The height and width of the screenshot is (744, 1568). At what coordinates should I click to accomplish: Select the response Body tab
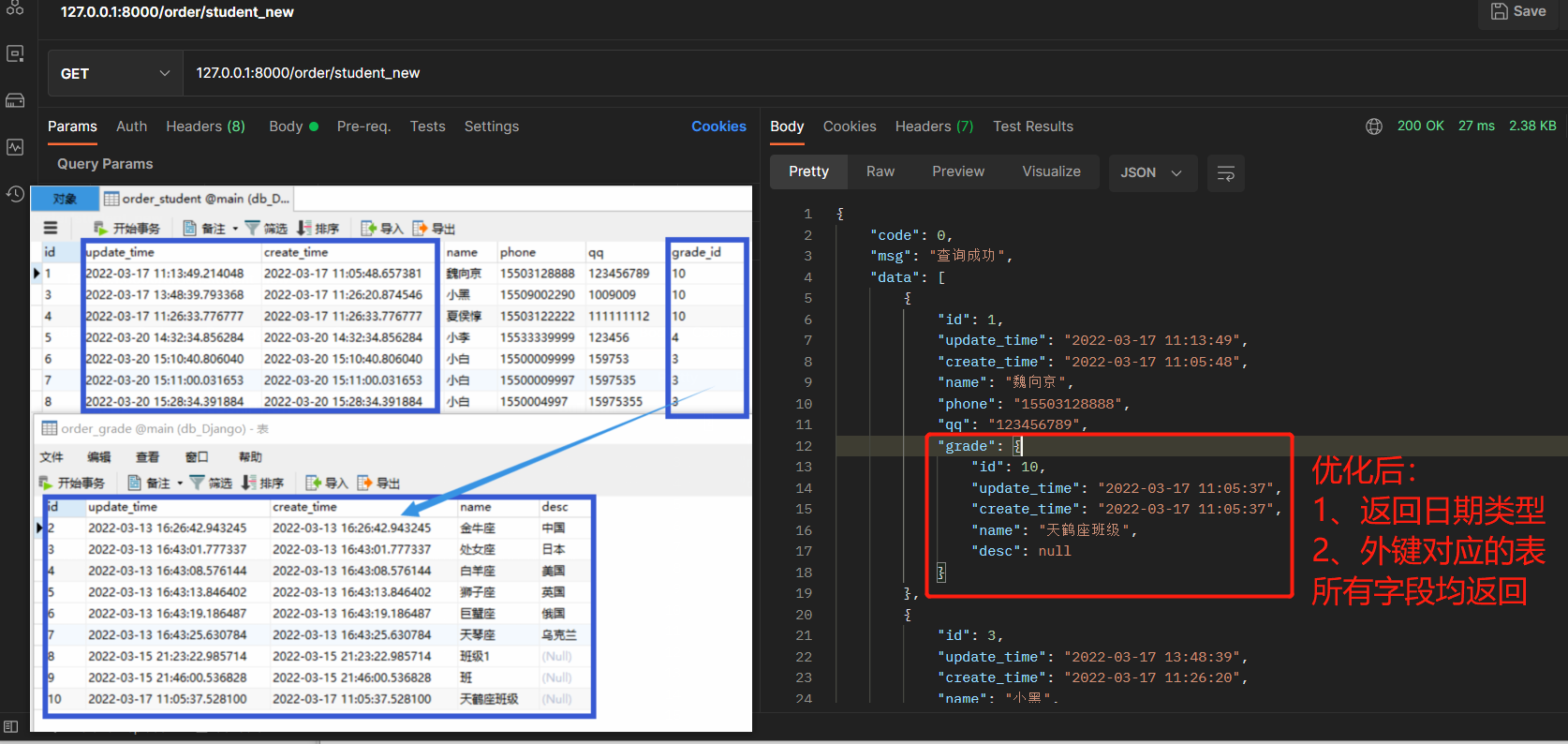787,126
